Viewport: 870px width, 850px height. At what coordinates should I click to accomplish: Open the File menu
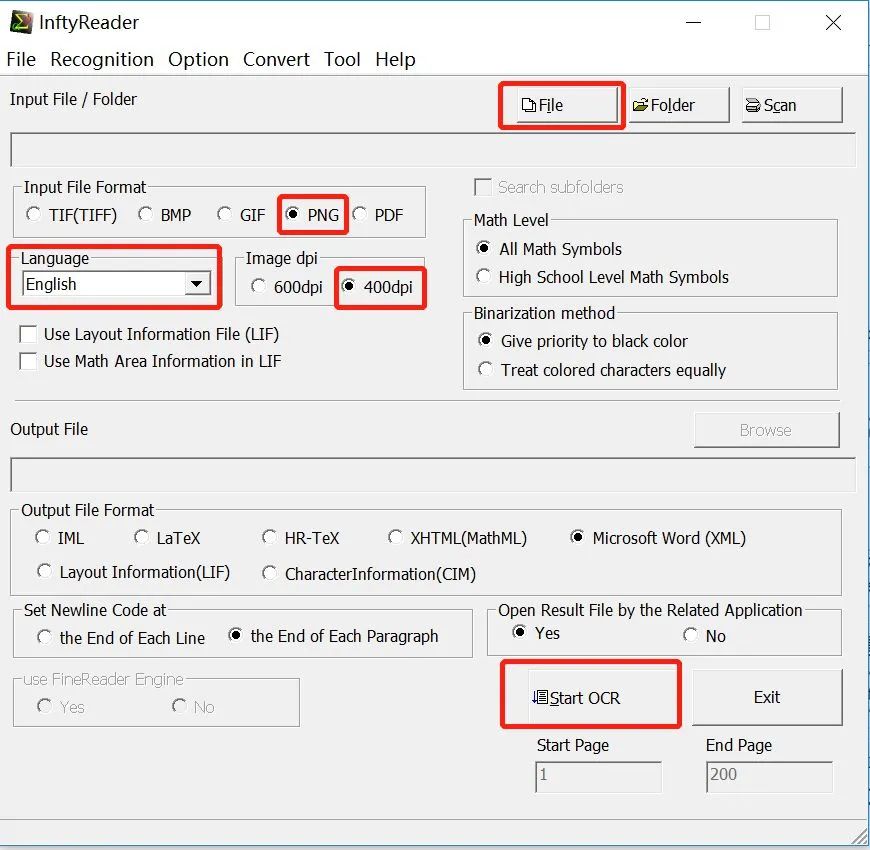21,59
